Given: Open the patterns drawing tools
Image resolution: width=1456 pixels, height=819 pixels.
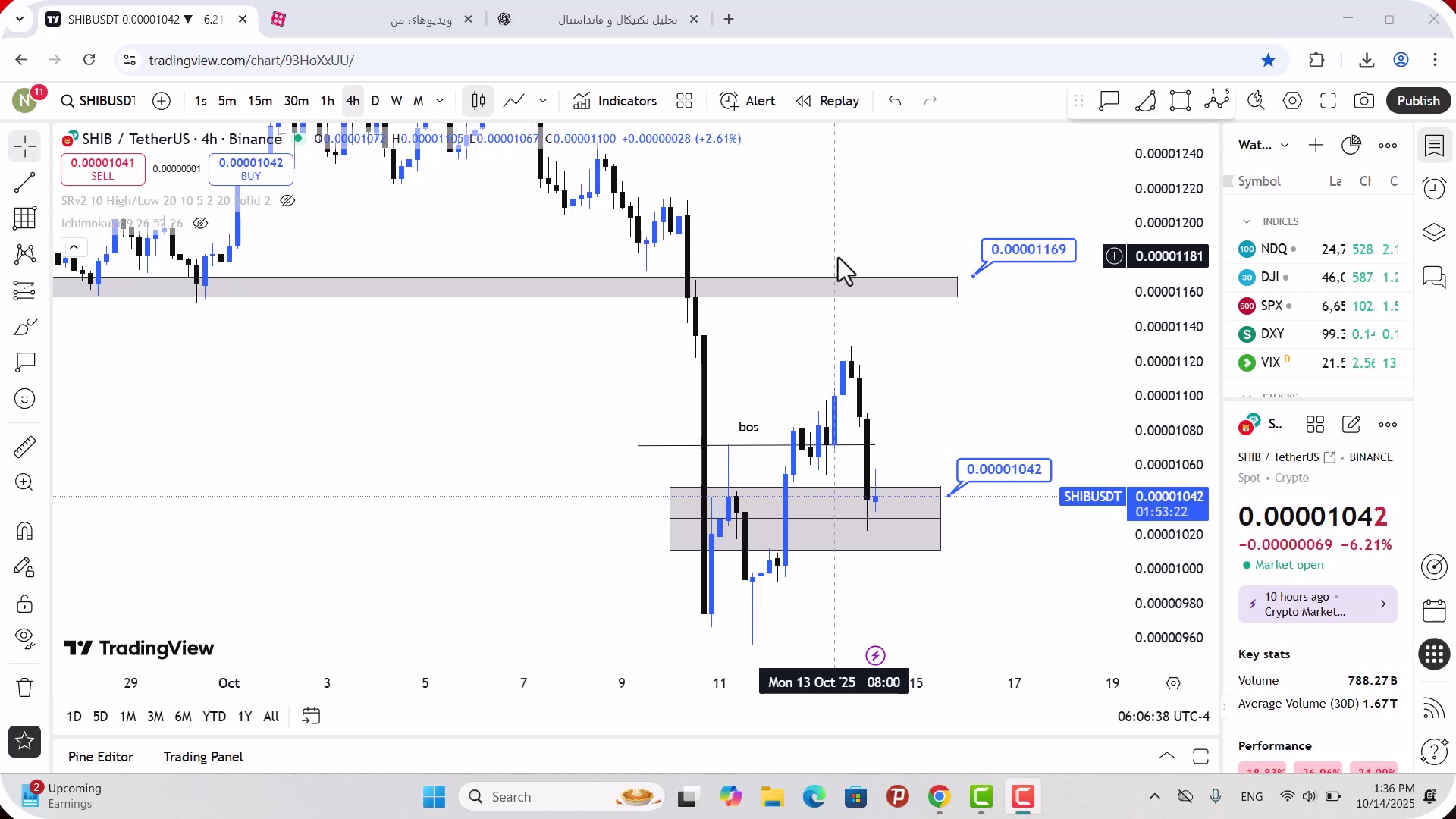Looking at the screenshot, I should pyautogui.click(x=25, y=254).
